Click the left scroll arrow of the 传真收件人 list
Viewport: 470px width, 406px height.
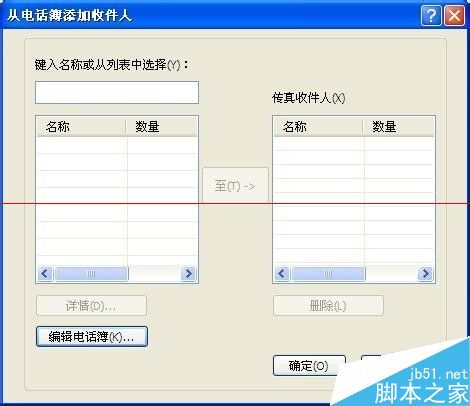[282, 274]
